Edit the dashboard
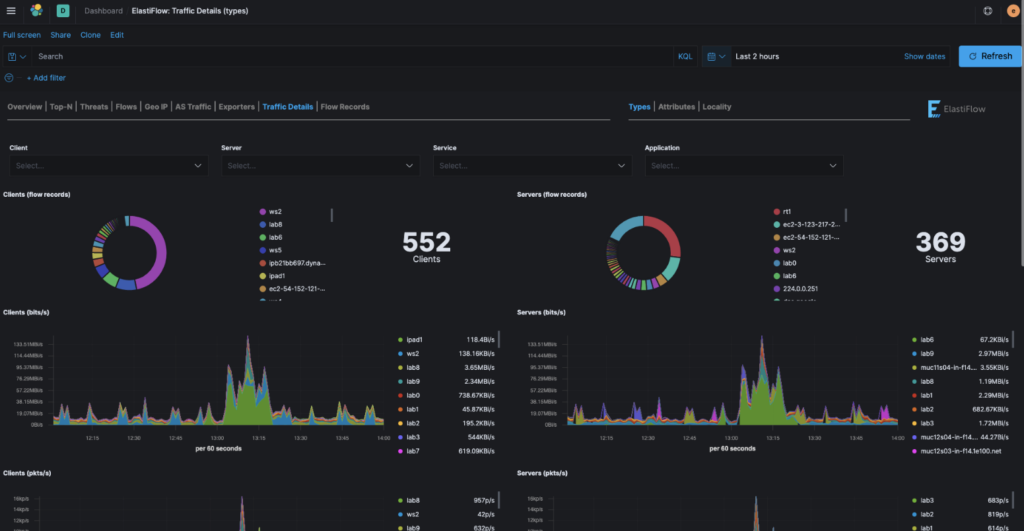Viewport: 1024px width, 531px height. 117,35
